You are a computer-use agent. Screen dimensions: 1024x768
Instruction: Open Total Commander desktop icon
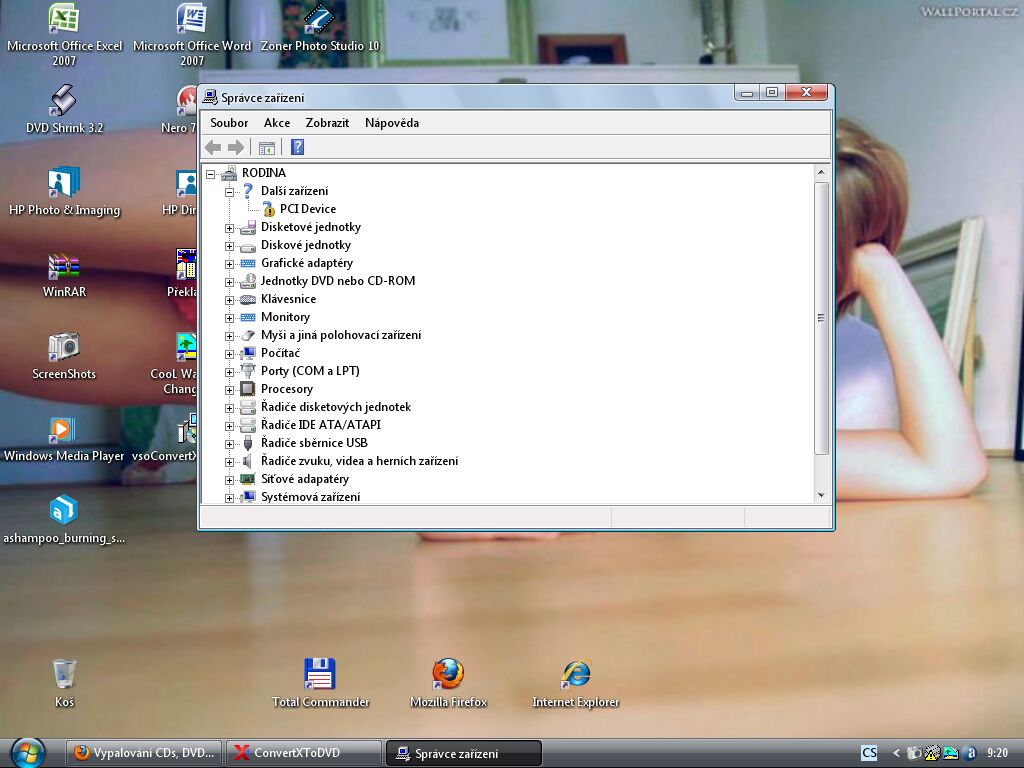click(x=319, y=674)
